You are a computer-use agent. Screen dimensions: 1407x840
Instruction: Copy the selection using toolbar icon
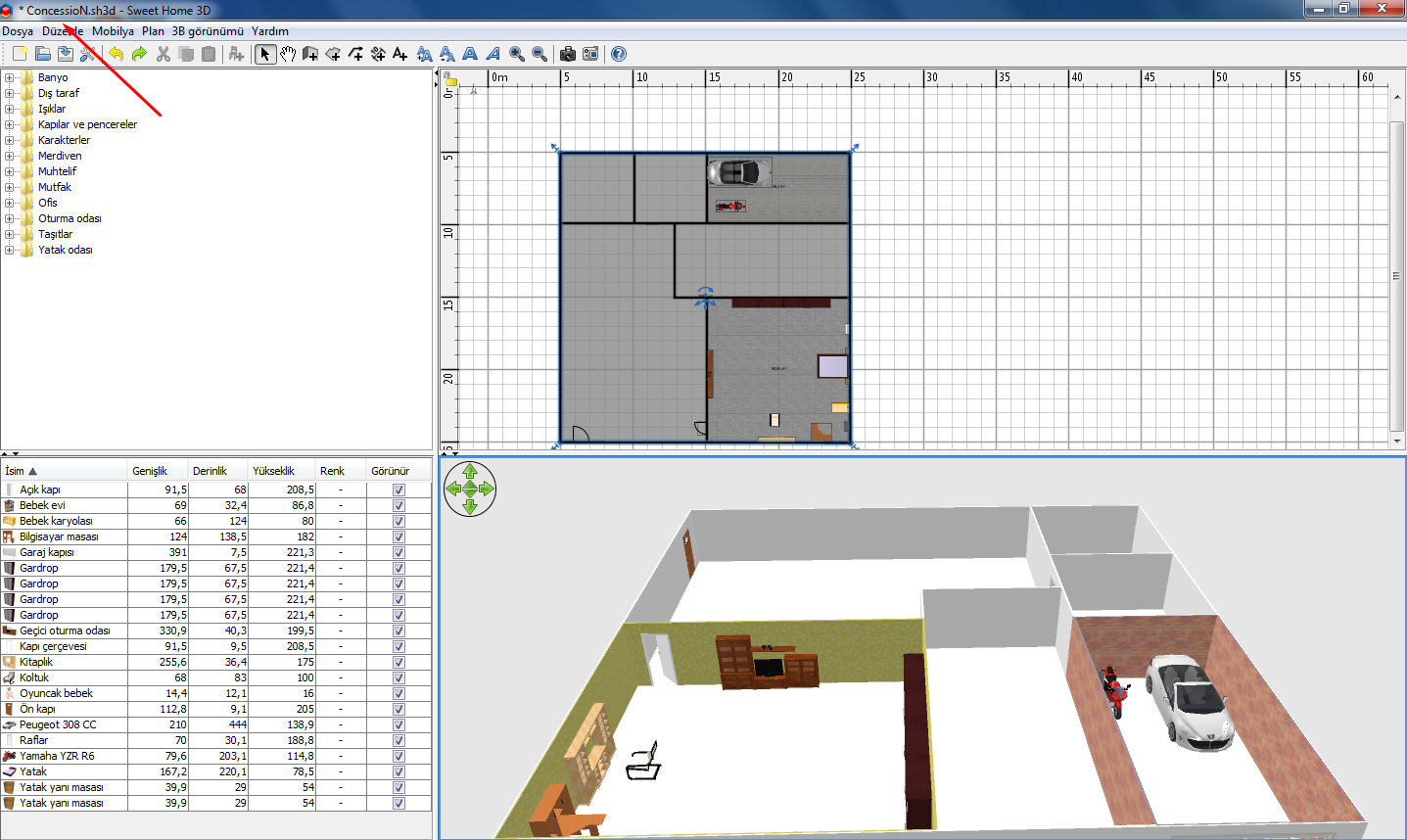tap(186, 54)
